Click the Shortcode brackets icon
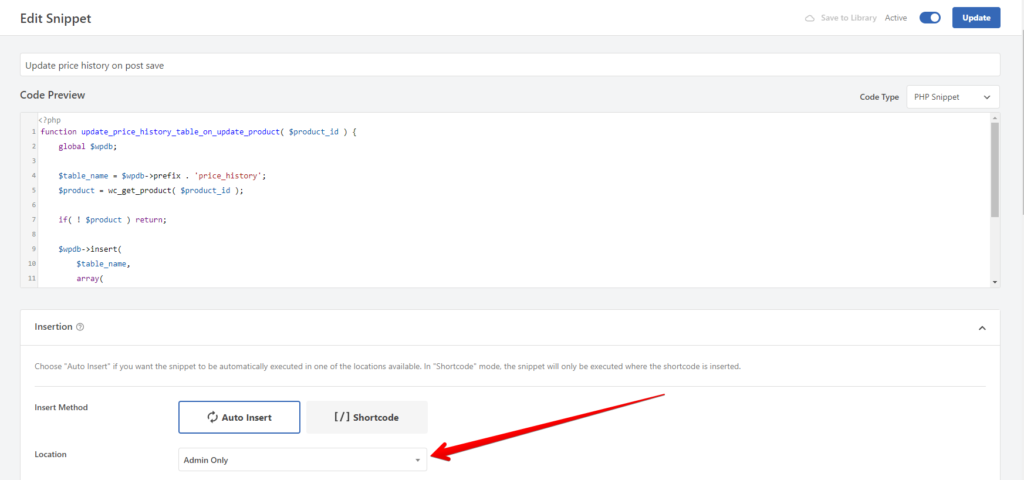Image resolution: width=1024 pixels, height=480 pixels. 339,417
